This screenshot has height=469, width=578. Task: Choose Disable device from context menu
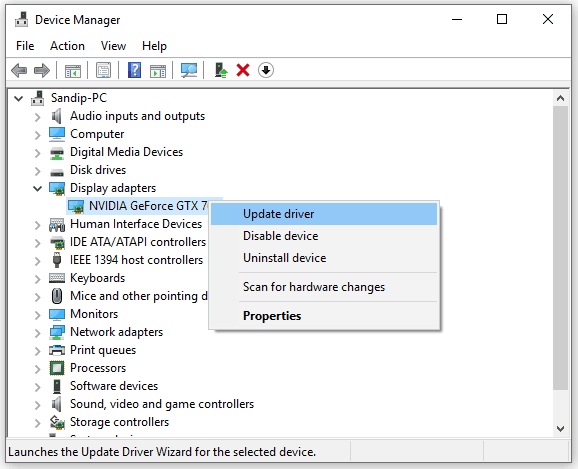click(x=324, y=236)
